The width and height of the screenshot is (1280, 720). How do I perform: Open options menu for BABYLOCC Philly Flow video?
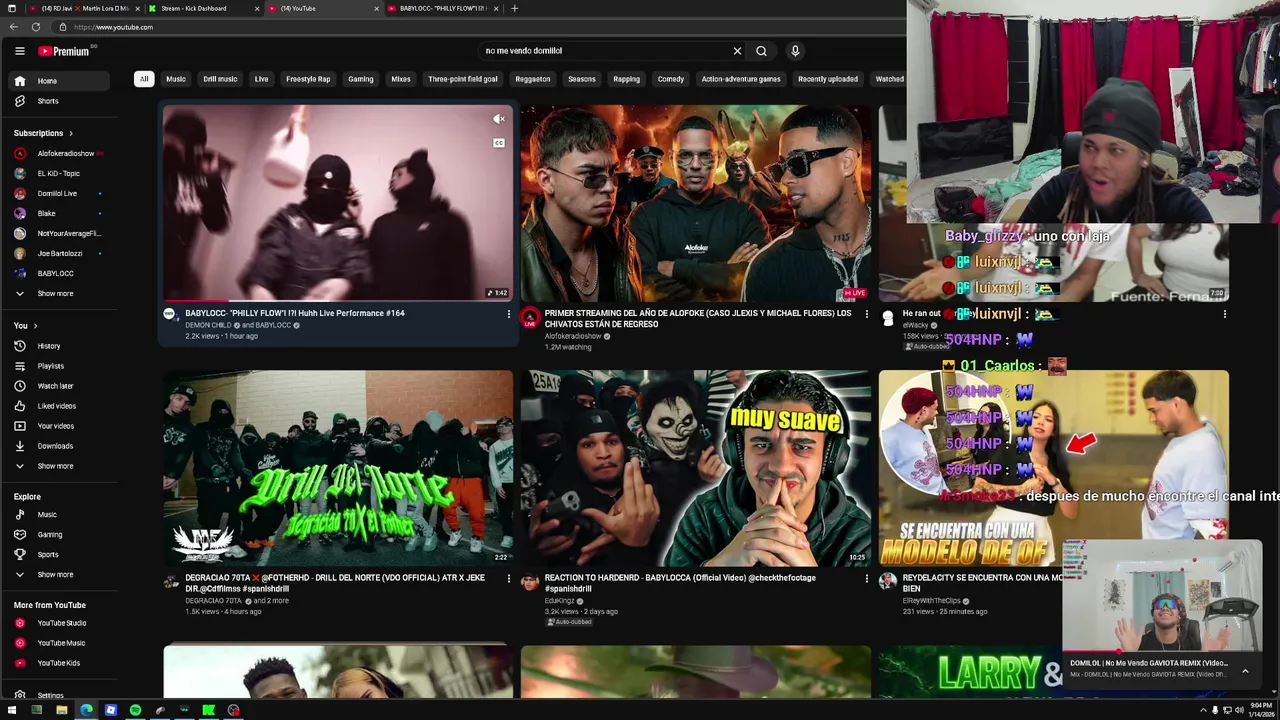click(x=508, y=314)
